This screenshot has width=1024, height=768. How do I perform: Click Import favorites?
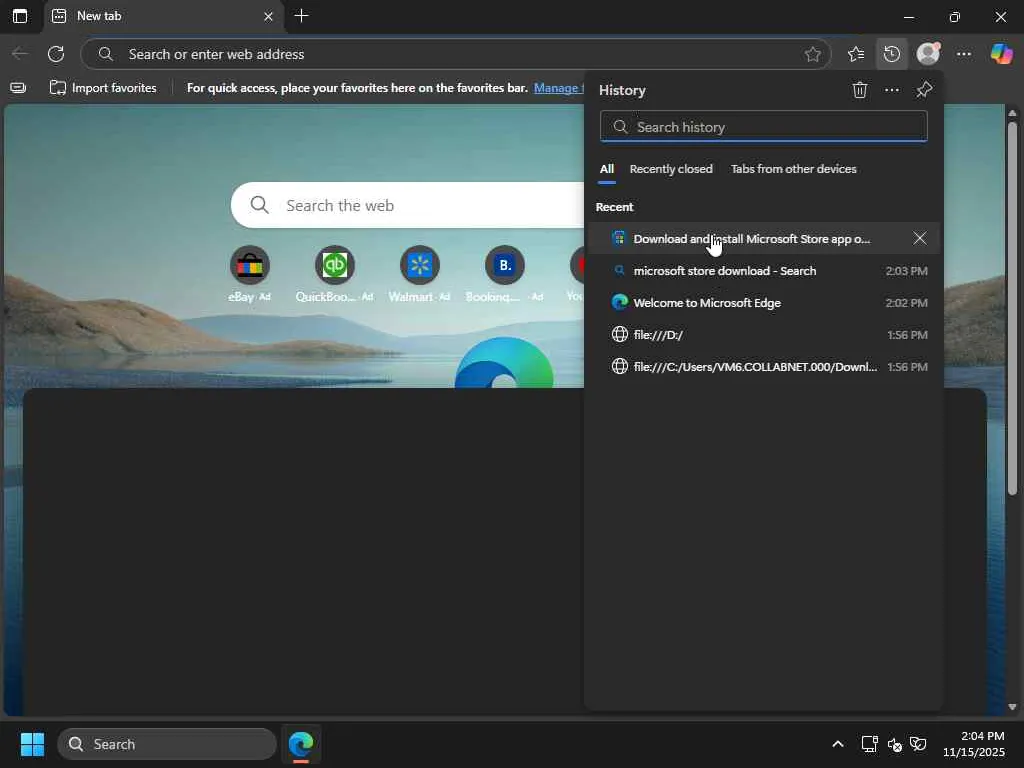point(103,88)
